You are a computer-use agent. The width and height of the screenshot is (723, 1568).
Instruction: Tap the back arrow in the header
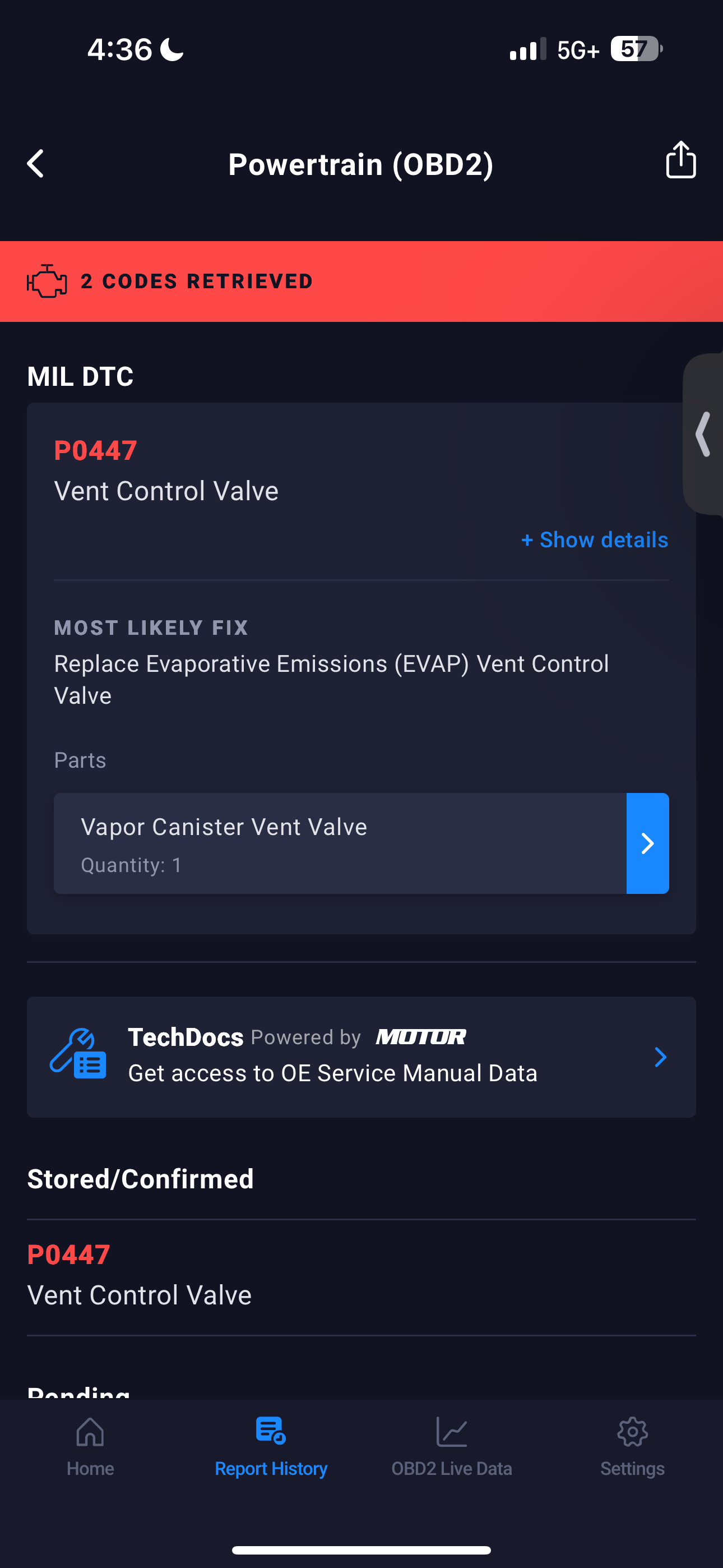tap(36, 164)
